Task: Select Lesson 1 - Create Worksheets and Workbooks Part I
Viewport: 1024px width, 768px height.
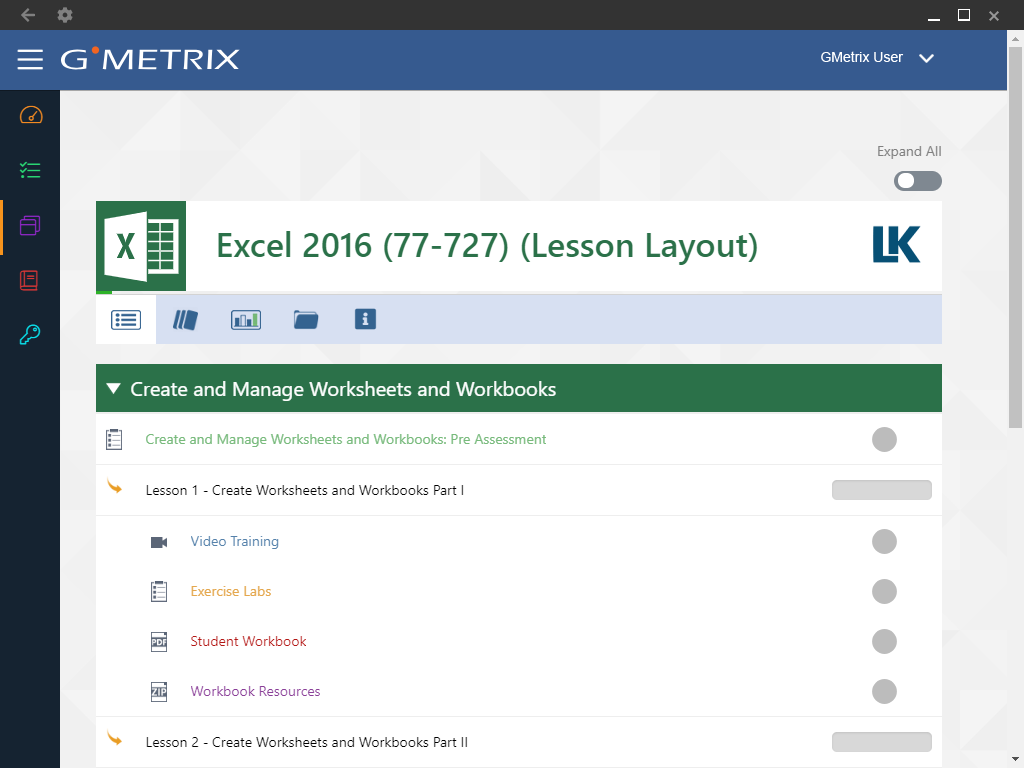Action: click(305, 490)
